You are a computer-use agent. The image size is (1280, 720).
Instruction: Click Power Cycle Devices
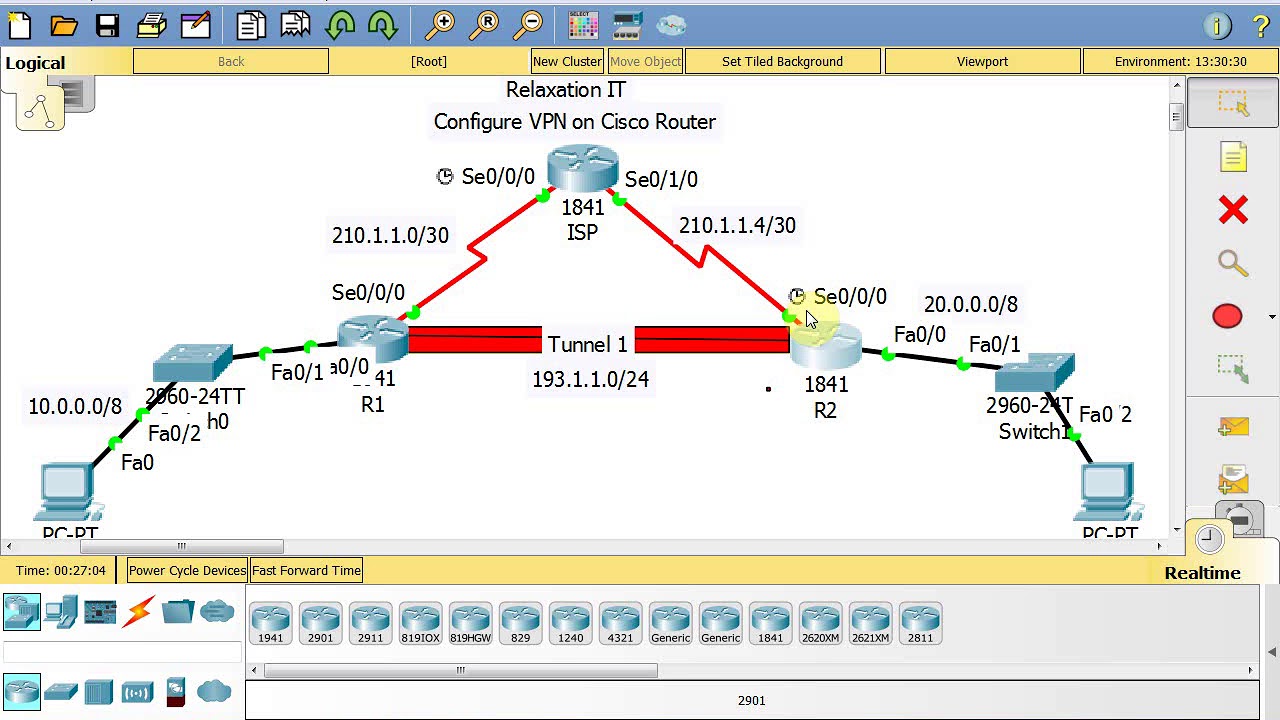click(x=187, y=571)
